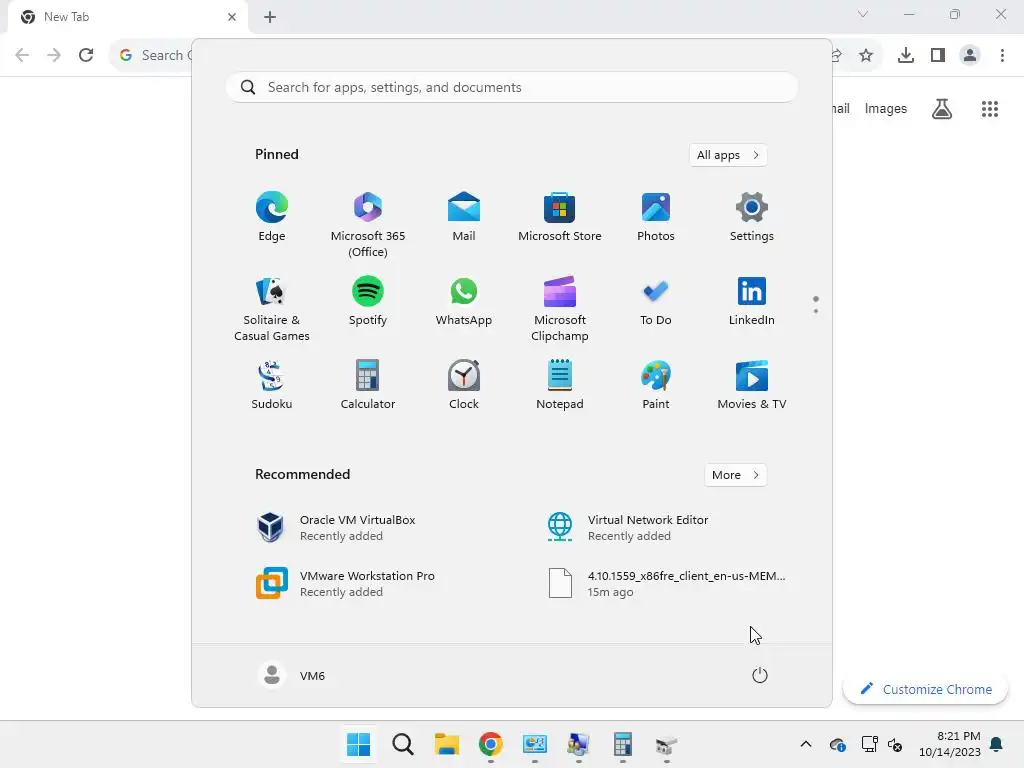This screenshot has height=768, width=1024.
Task: Open Chrome downloads
Action: (906, 55)
